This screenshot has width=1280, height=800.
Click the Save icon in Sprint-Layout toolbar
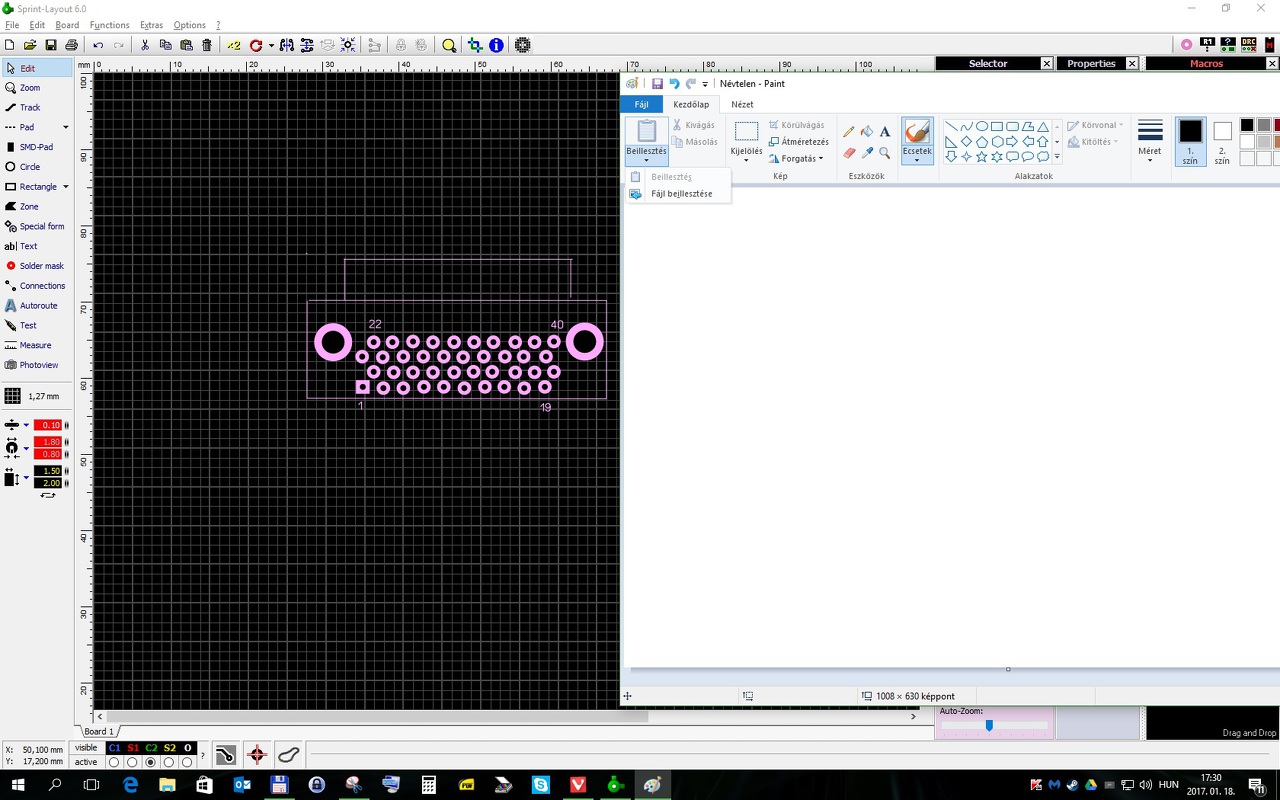tap(51, 45)
